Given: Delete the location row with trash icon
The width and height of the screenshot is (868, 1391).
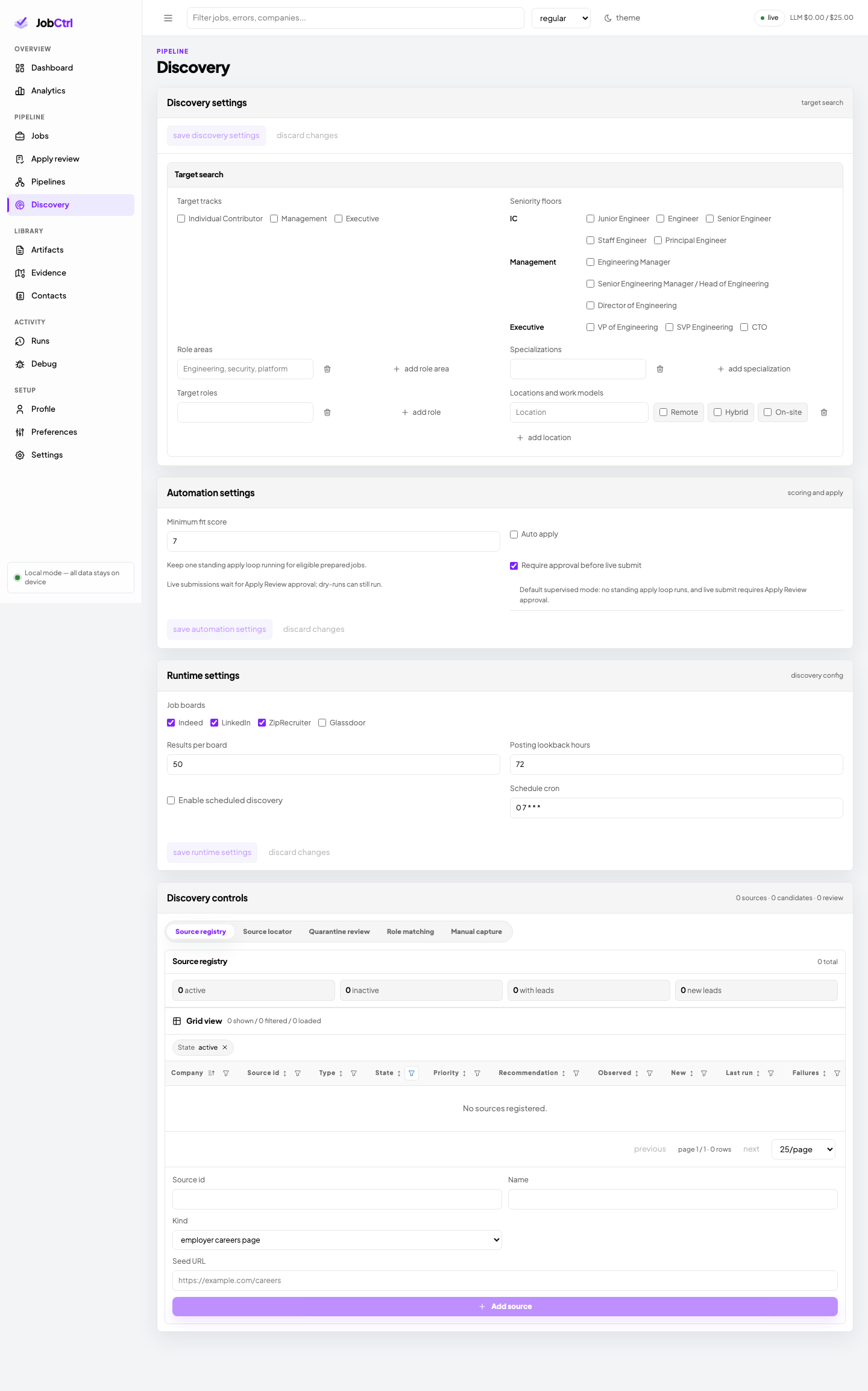Looking at the screenshot, I should tap(824, 412).
